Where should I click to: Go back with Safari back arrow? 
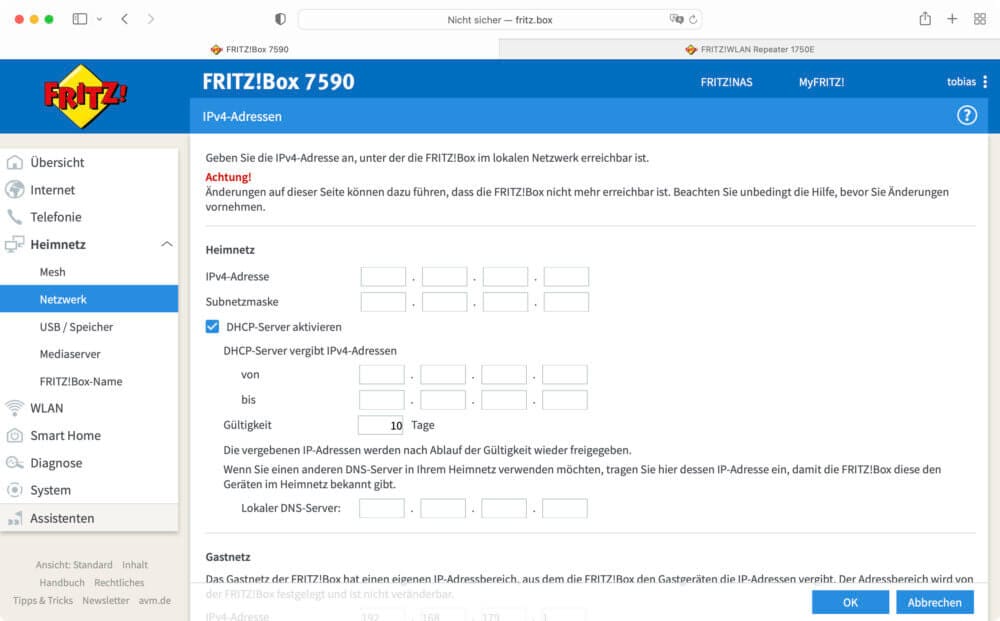pyautogui.click(x=125, y=19)
